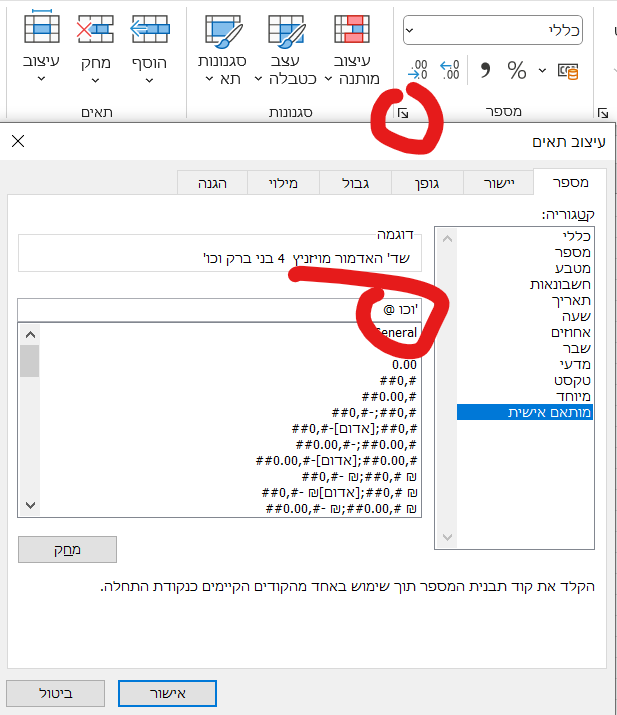Click down arrow of format codes scrollbar
The width and height of the screenshot is (617, 715).
[x=31, y=505]
